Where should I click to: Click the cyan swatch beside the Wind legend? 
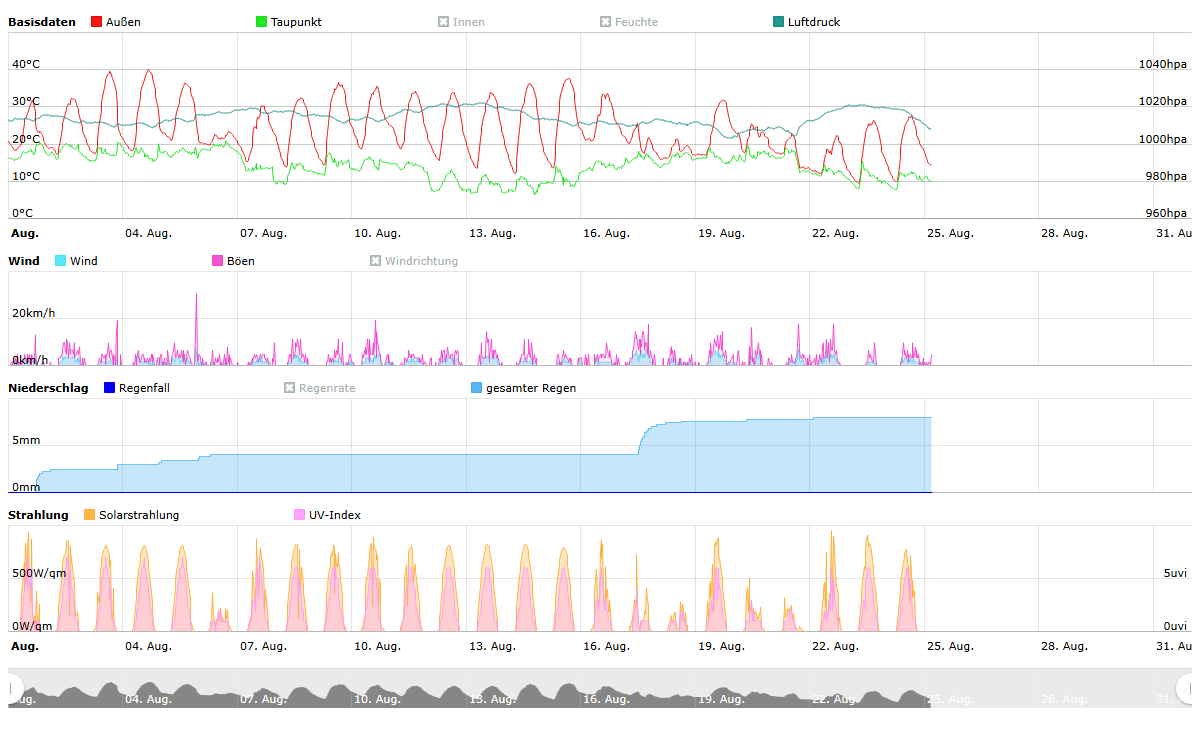(60, 261)
